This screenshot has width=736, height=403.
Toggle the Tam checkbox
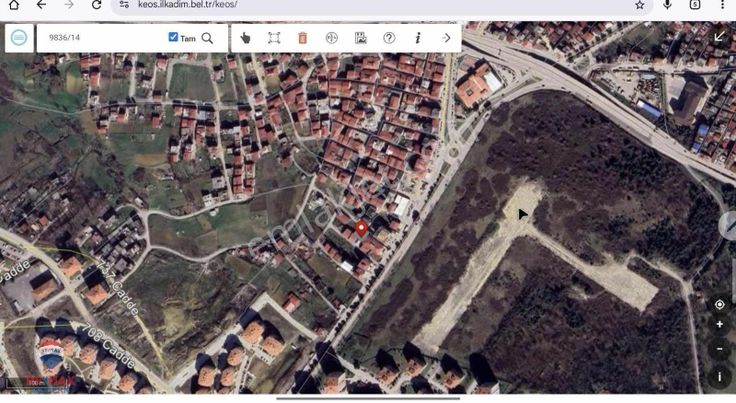[x=173, y=38]
